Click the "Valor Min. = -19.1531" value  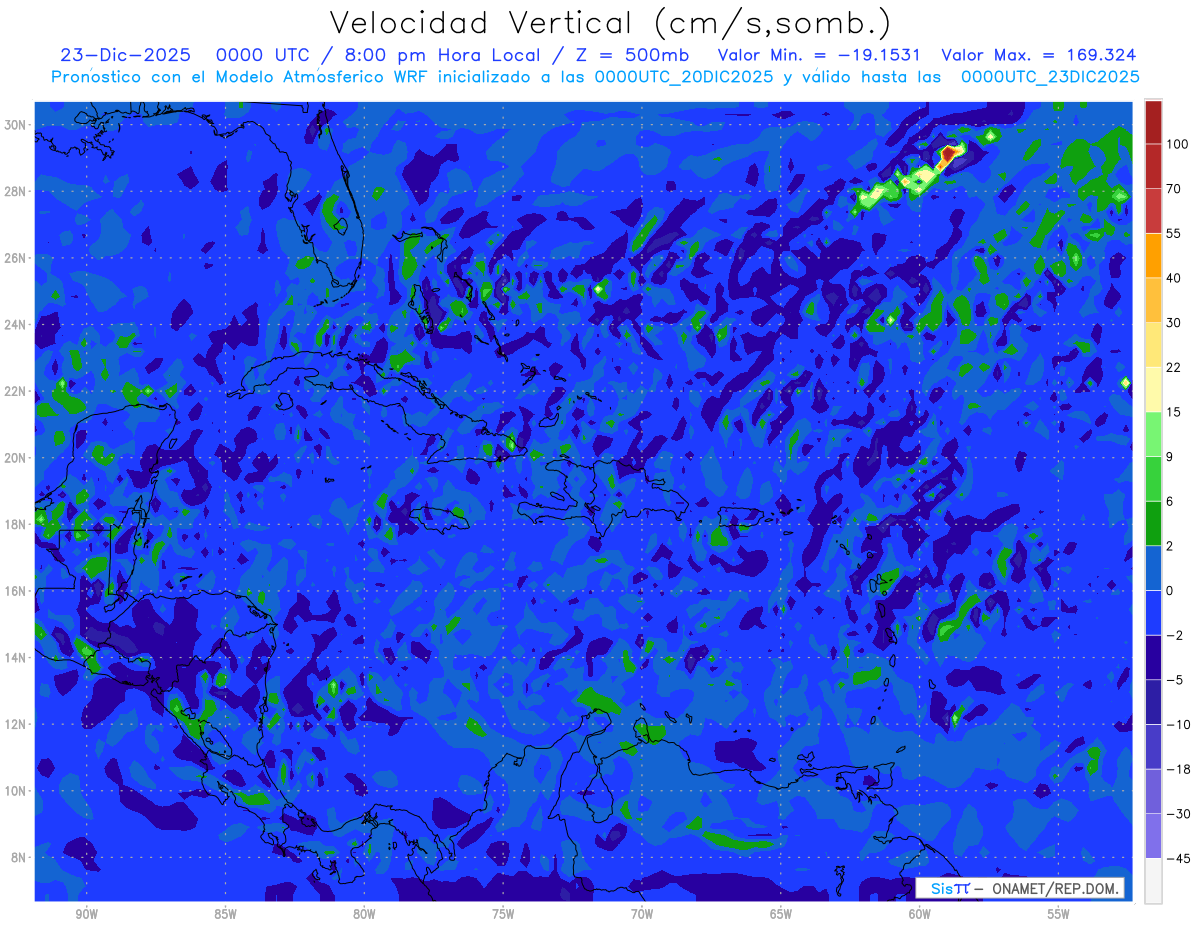point(820,56)
